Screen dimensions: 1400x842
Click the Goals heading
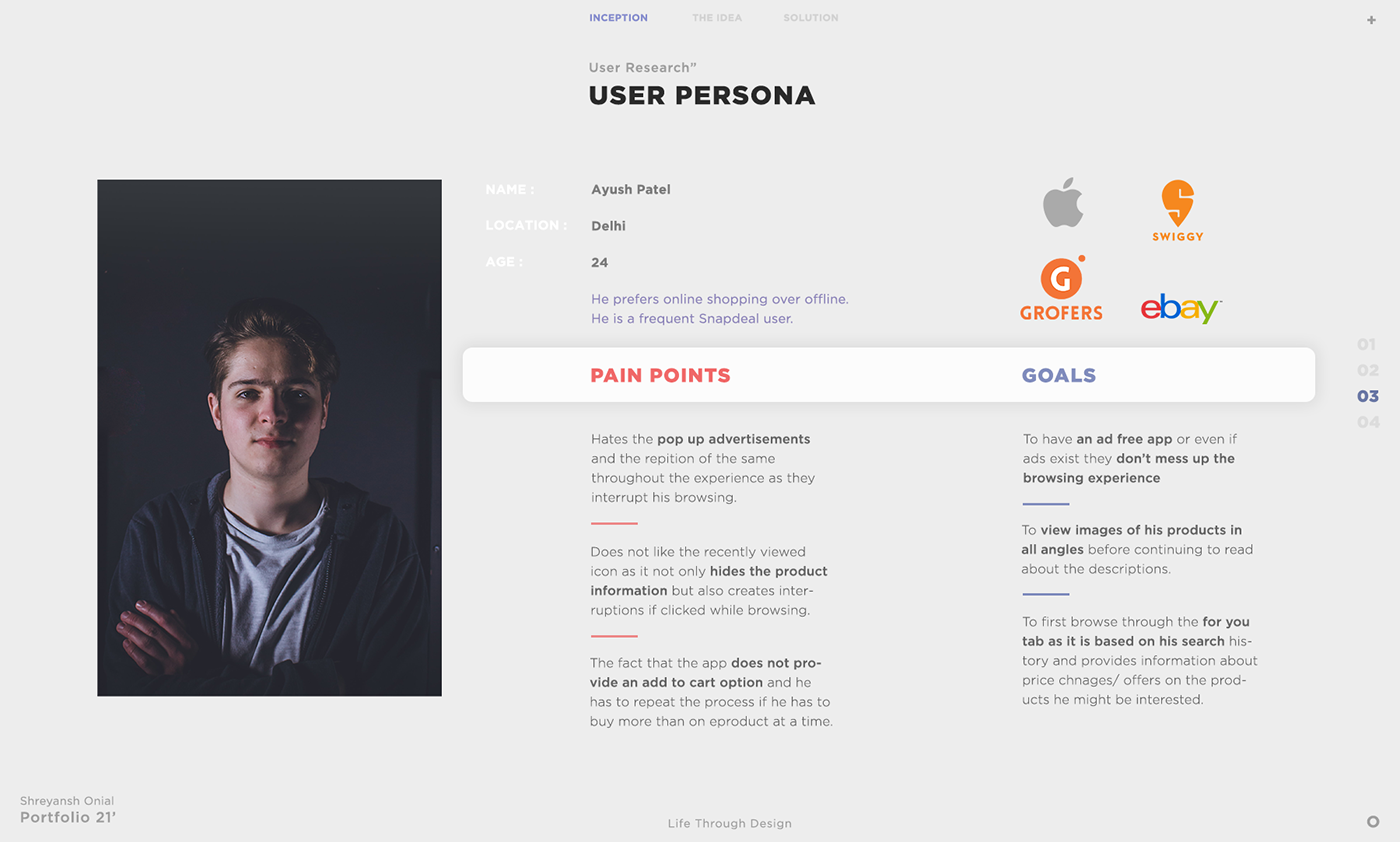click(x=1058, y=376)
